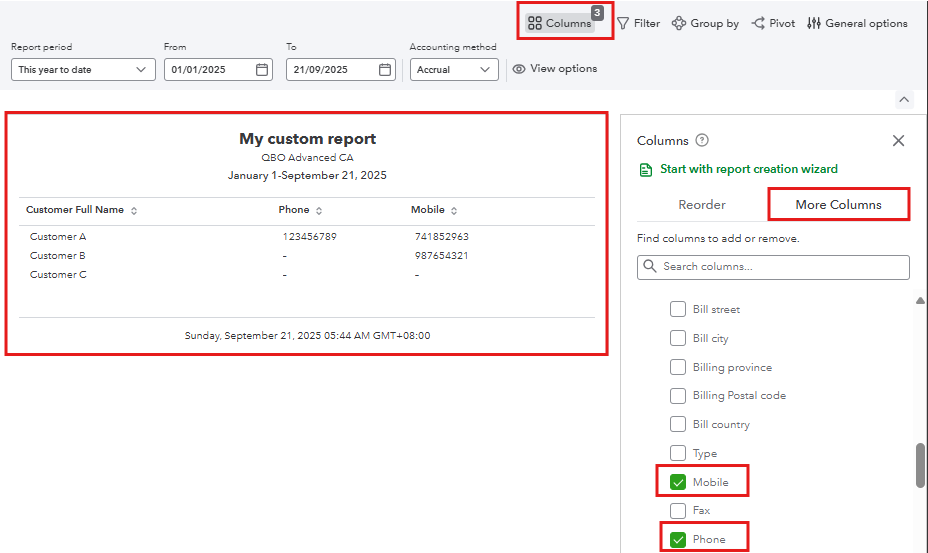This screenshot has height=553, width=928.
Task: Enable the Fax column checkbox
Action: (678, 511)
